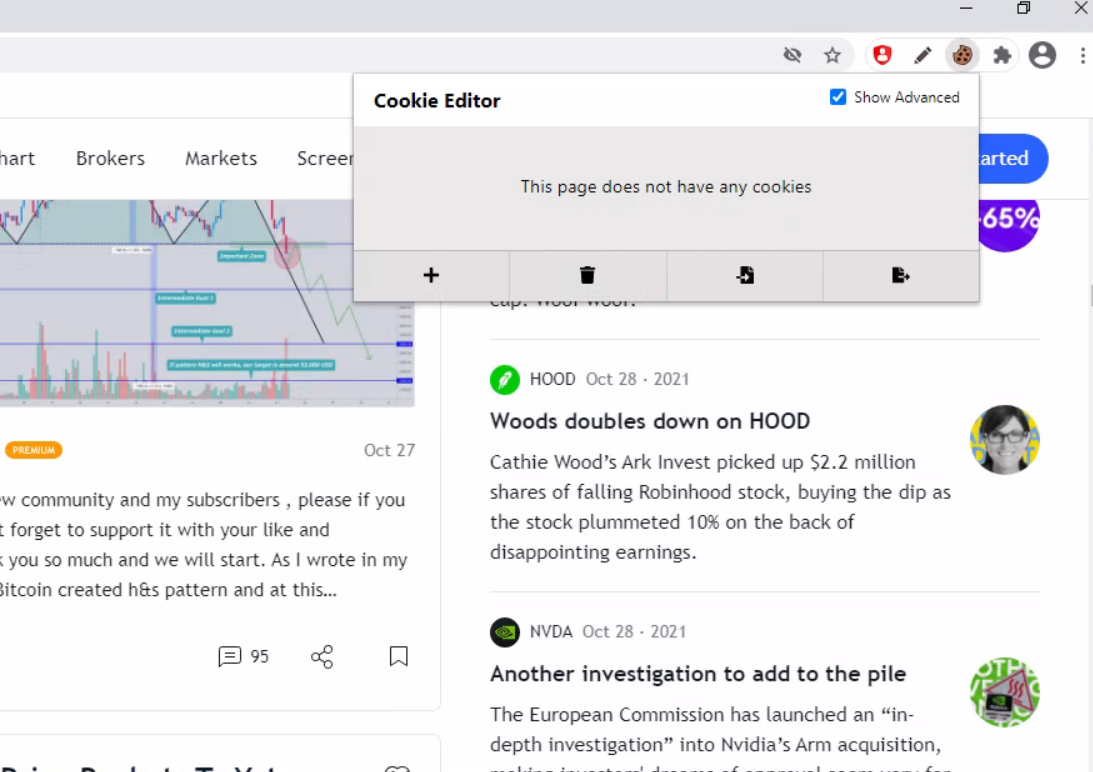Click the Bitcoin h&s pattern post description
The image size is (1093, 772).
pyautogui.click(x=204, y=545)
